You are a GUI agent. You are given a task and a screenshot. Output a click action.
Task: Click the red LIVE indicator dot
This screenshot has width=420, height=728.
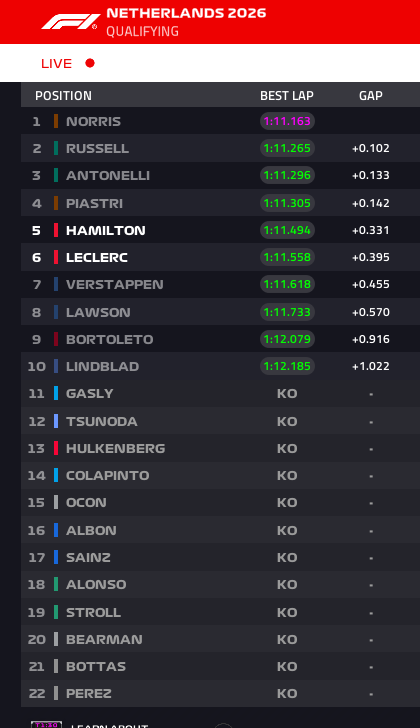(90, 63)
